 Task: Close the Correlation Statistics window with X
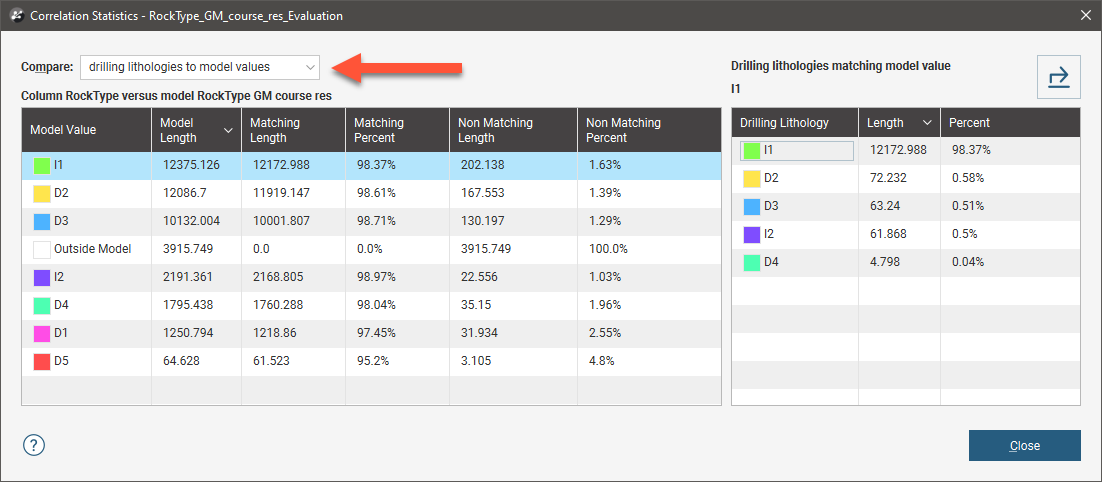1085,15
